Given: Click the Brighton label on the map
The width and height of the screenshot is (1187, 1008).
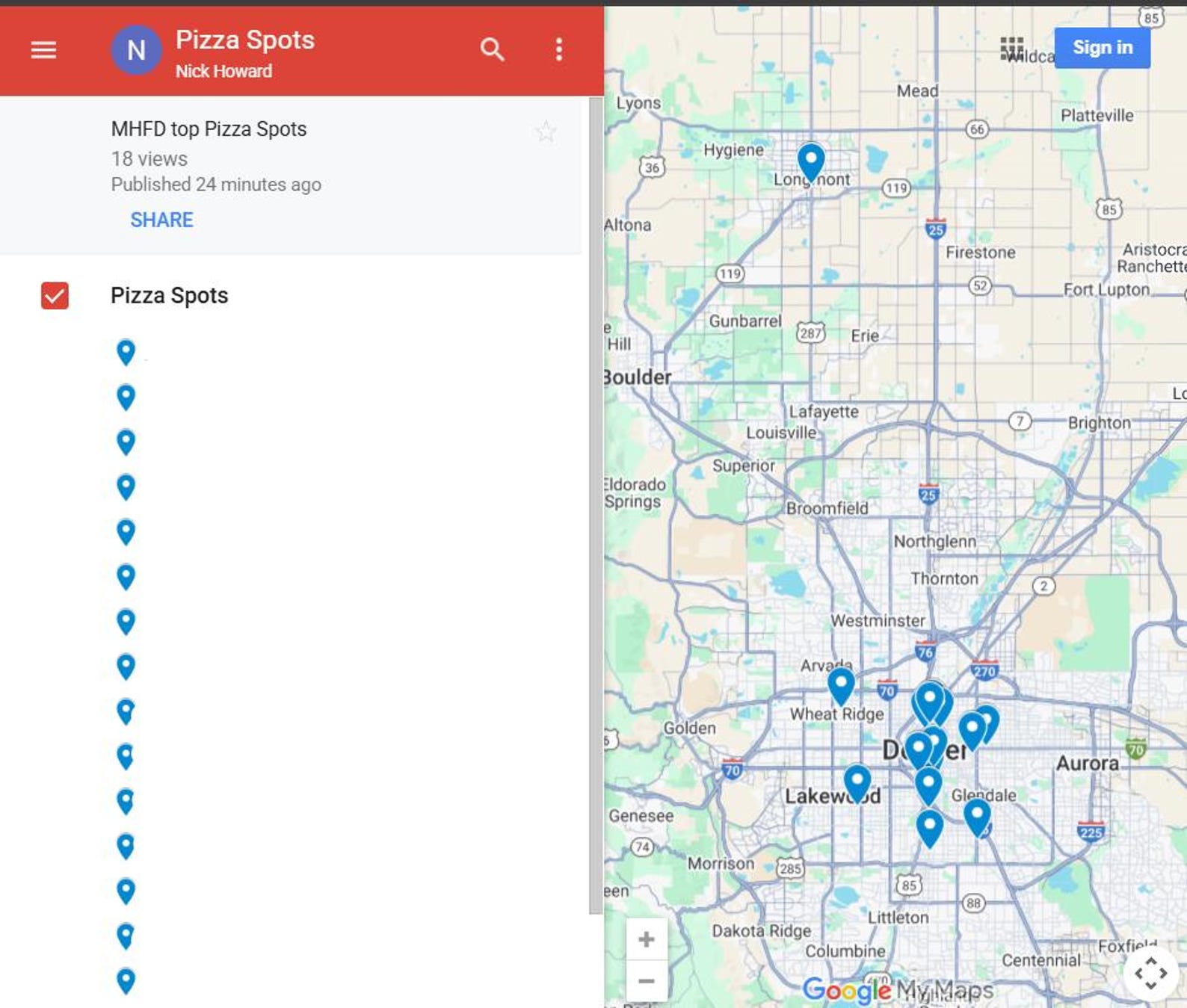Looking at the screenshot, I should 1099,423.
